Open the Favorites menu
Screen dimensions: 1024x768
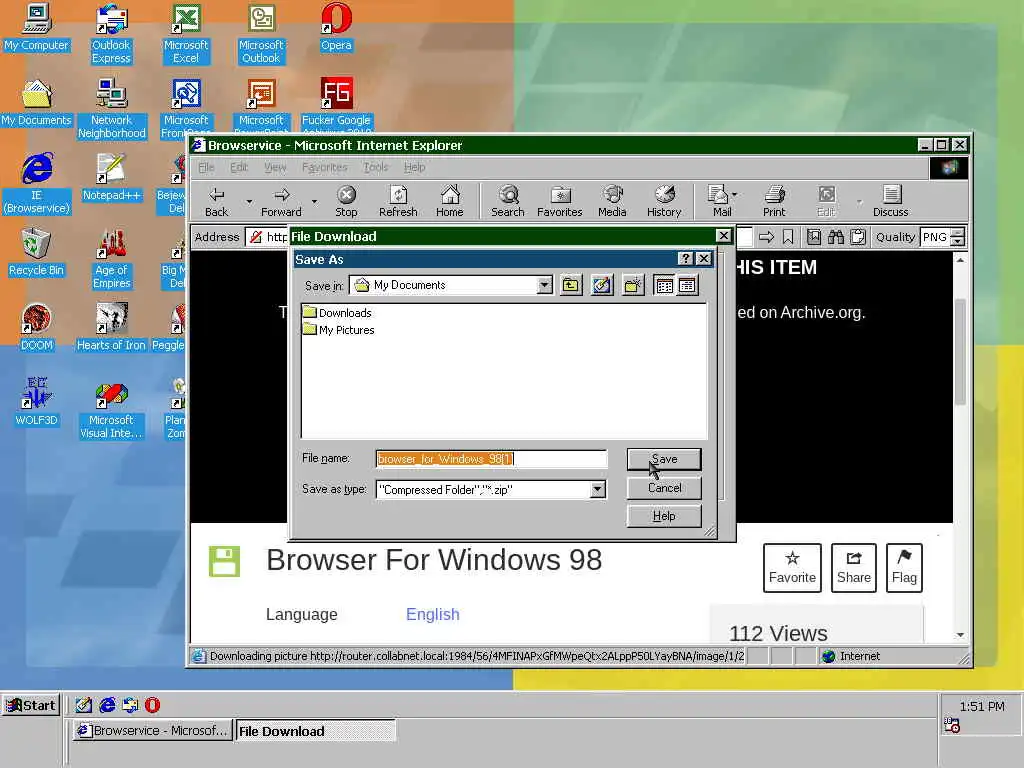(x=325, y=167)
